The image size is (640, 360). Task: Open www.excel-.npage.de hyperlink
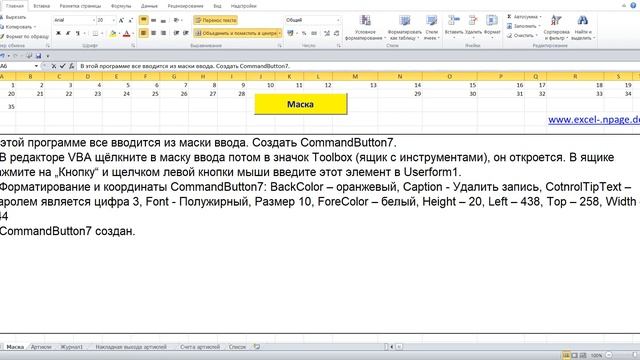click(x=594, y=120)
